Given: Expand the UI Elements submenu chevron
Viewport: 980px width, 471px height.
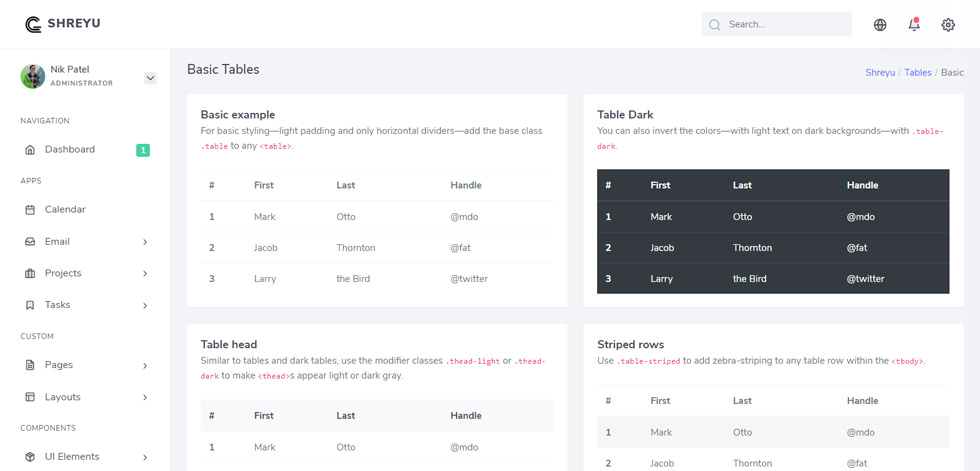Looking at the screenshot, I should [145, 457].
